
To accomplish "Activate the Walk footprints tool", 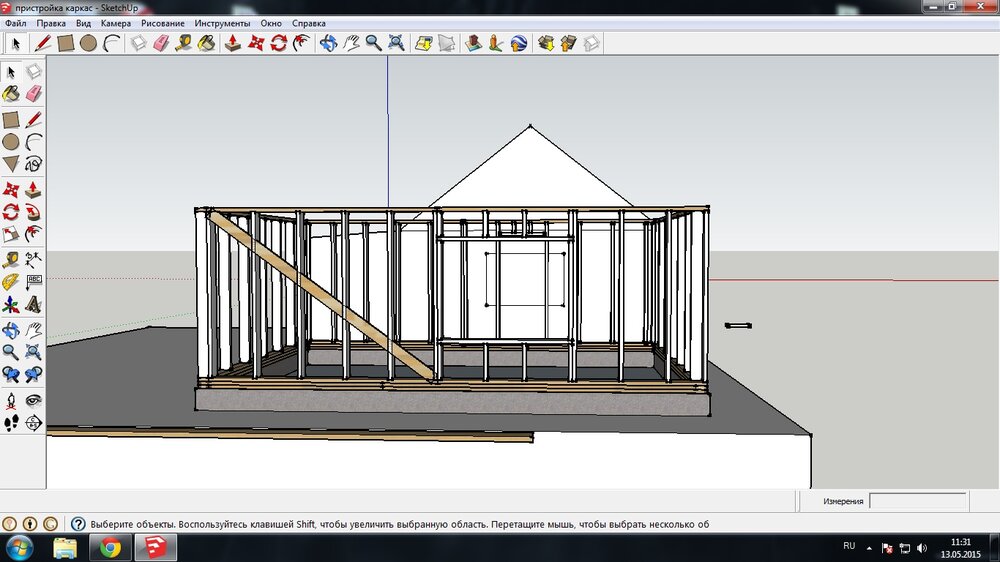I will click(11, 422).
